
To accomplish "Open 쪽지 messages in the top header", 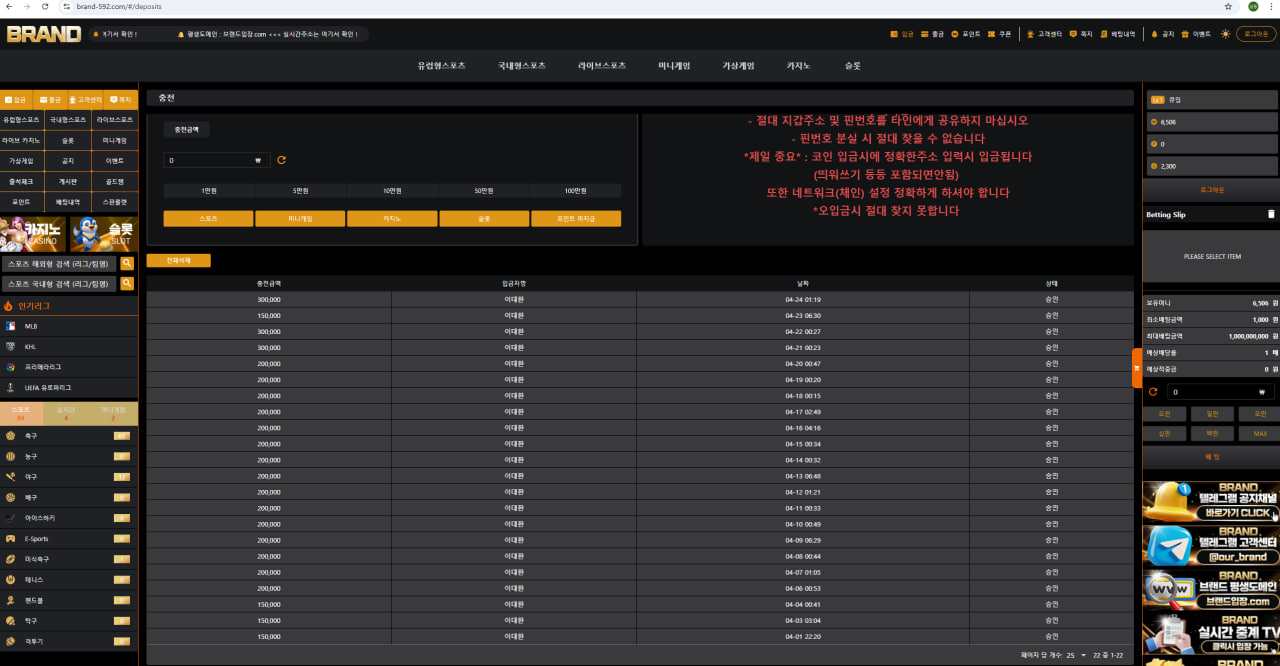I will click(1079, 34).
